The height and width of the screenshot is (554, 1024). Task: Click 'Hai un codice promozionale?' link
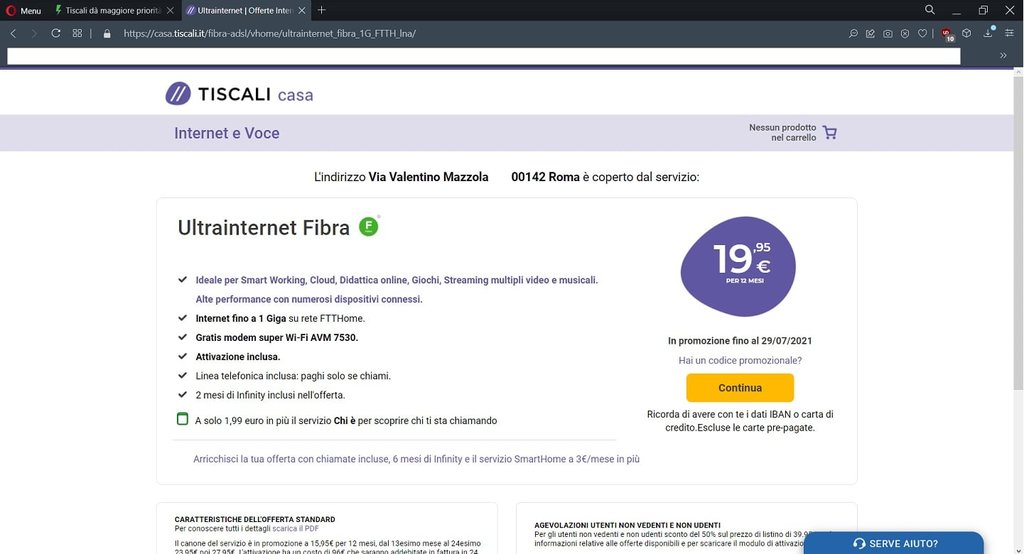click(x=740, y=361)
